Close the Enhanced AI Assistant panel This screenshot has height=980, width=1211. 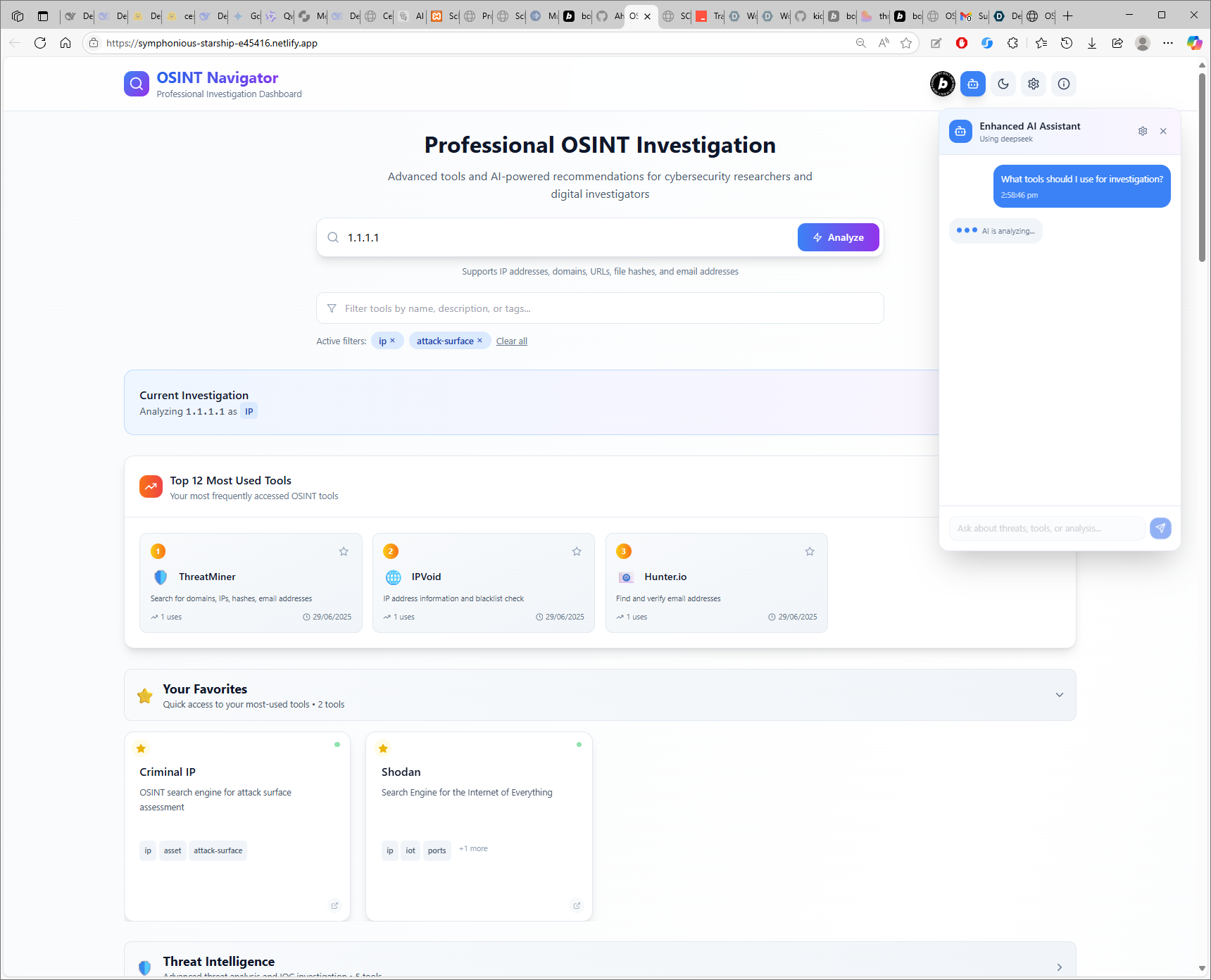pos(1163,131)
